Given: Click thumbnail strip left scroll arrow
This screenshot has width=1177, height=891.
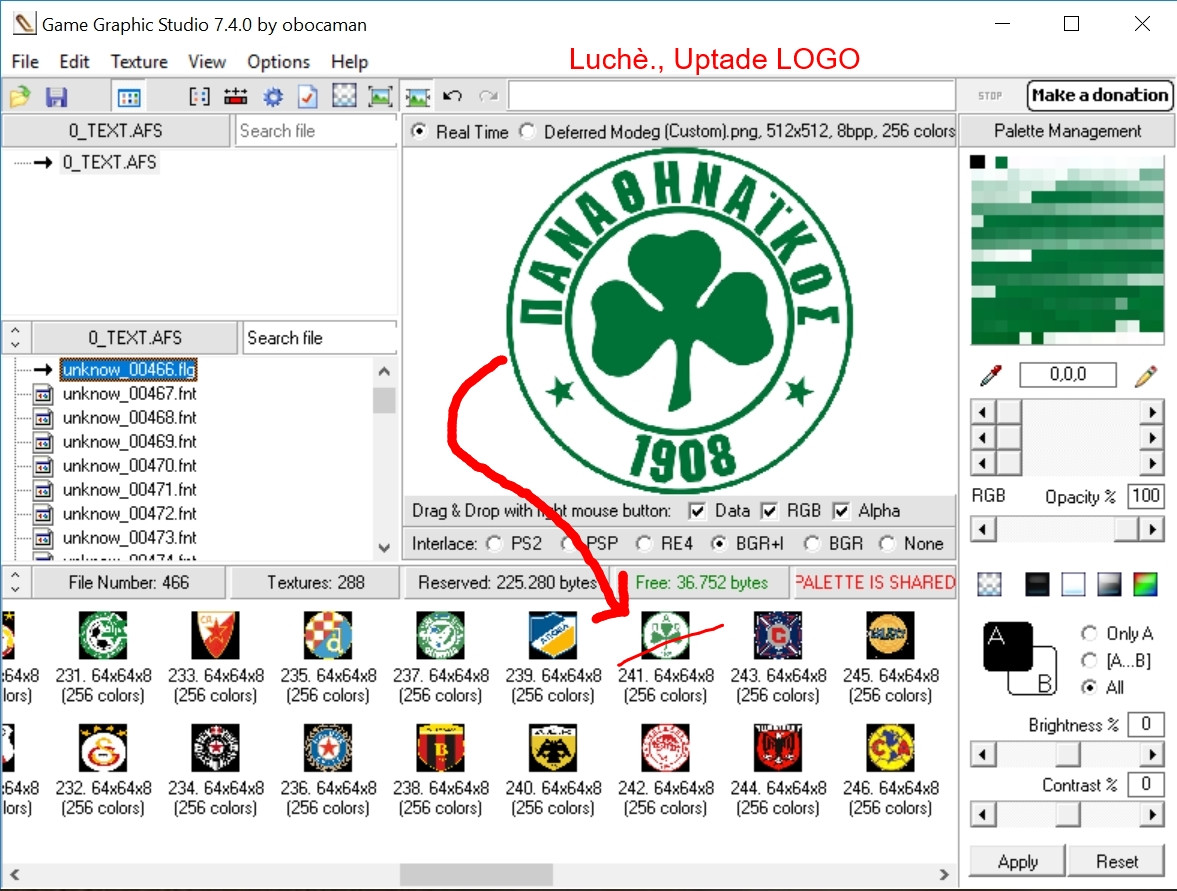Looking at the screenshot, I should [14, 874].
